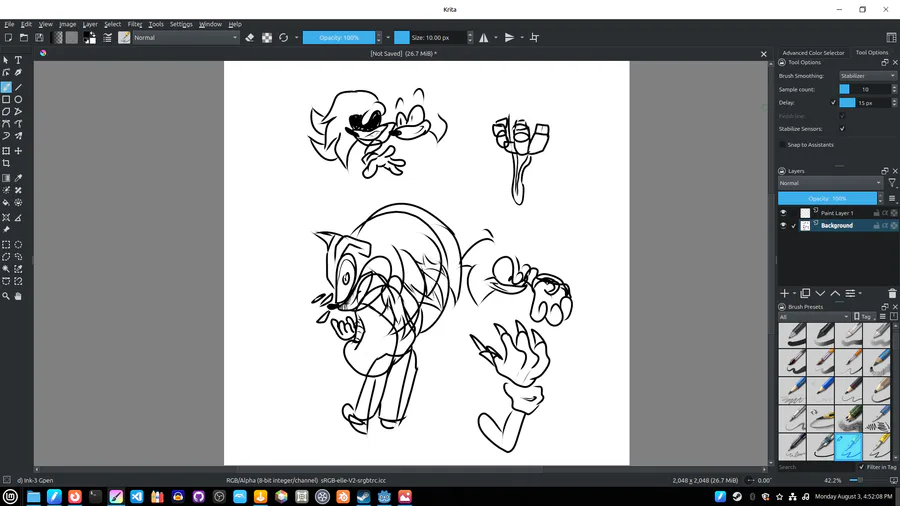
Task: Add new layer with plus button
Action: point(785,294)
